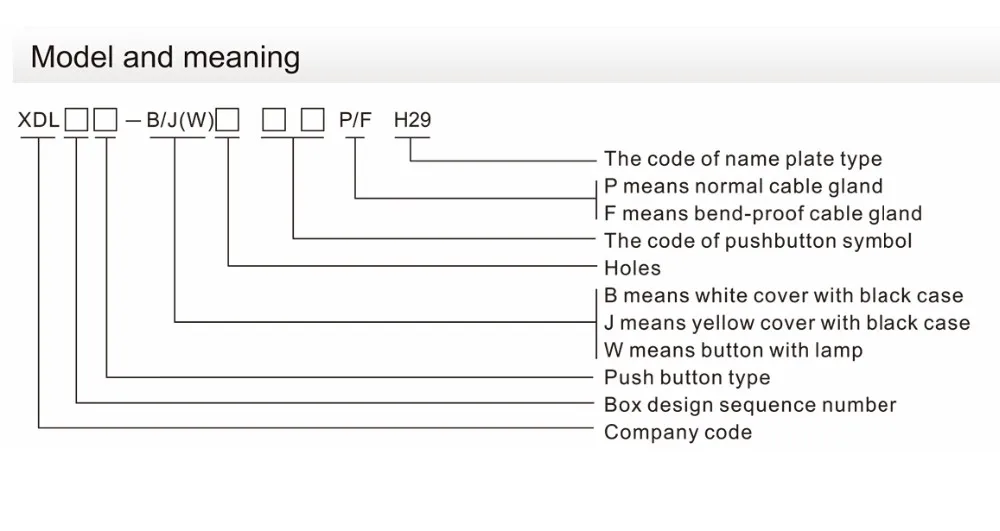Select the first empty box right after XDL
The height and width of the screenshot is (531, 1000).
click(x=76, y=122)
